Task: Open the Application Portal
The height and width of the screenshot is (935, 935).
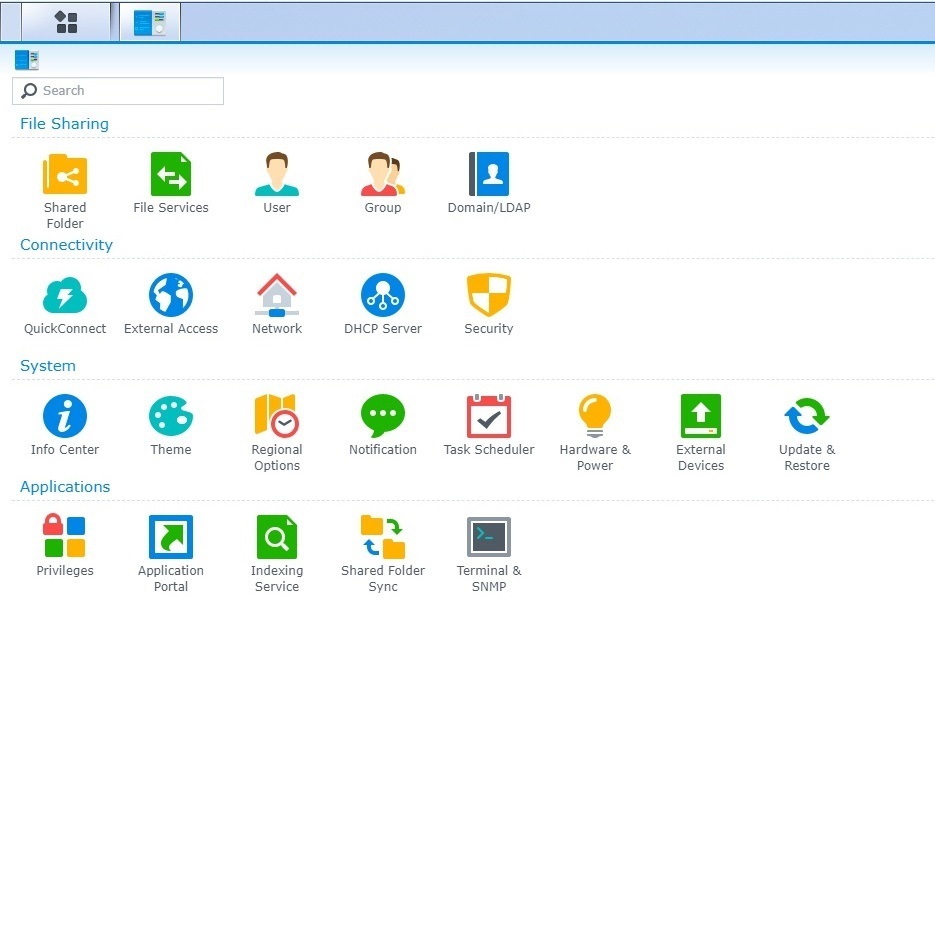Action: click(170, 536)
